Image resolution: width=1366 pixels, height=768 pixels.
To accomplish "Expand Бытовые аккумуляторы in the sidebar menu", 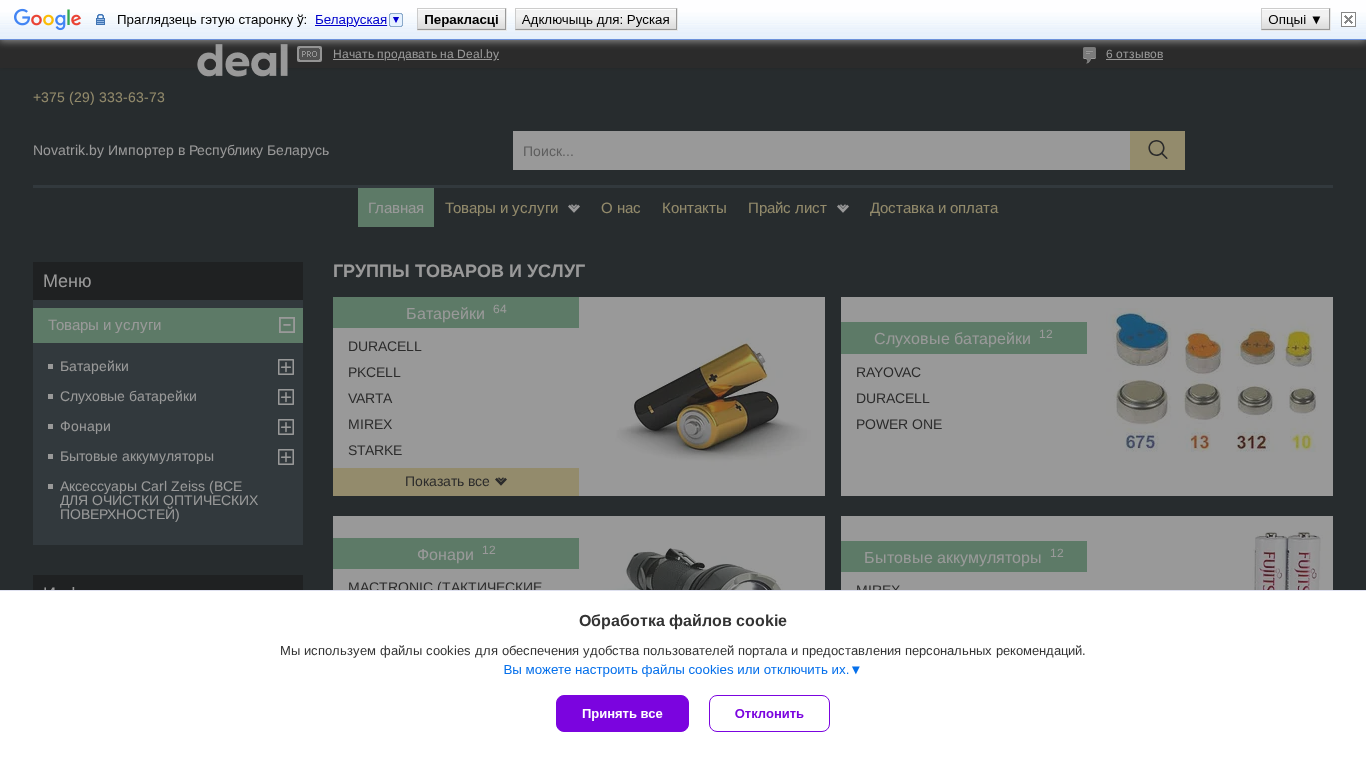I will (286, 457).
